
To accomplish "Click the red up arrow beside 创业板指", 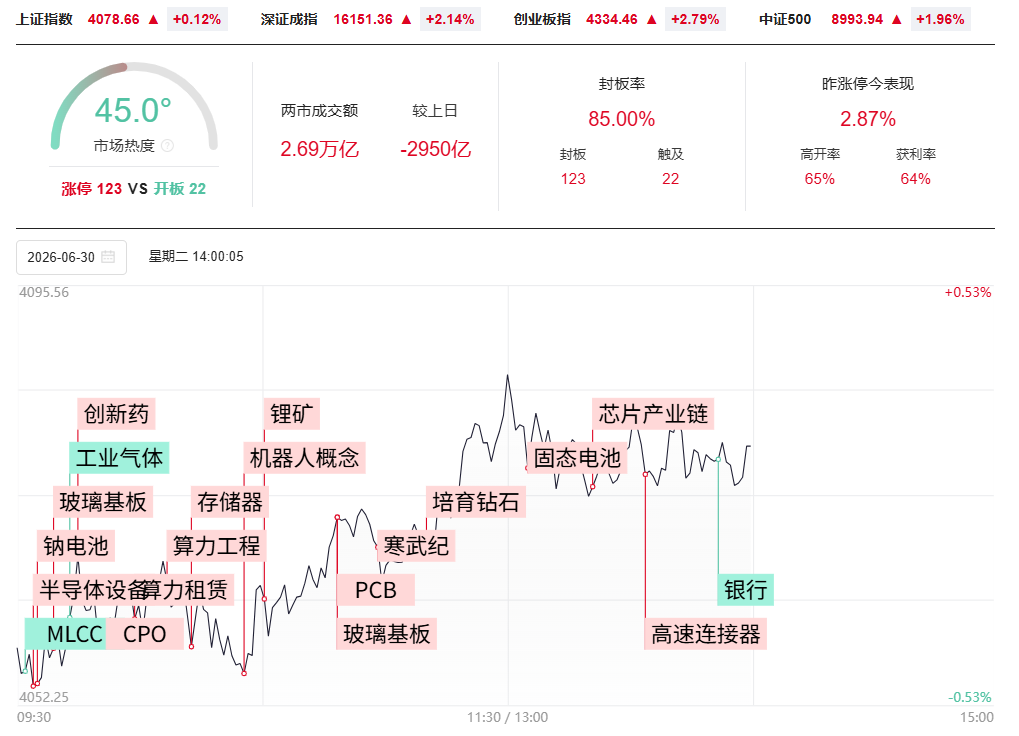I will [652, 19].
